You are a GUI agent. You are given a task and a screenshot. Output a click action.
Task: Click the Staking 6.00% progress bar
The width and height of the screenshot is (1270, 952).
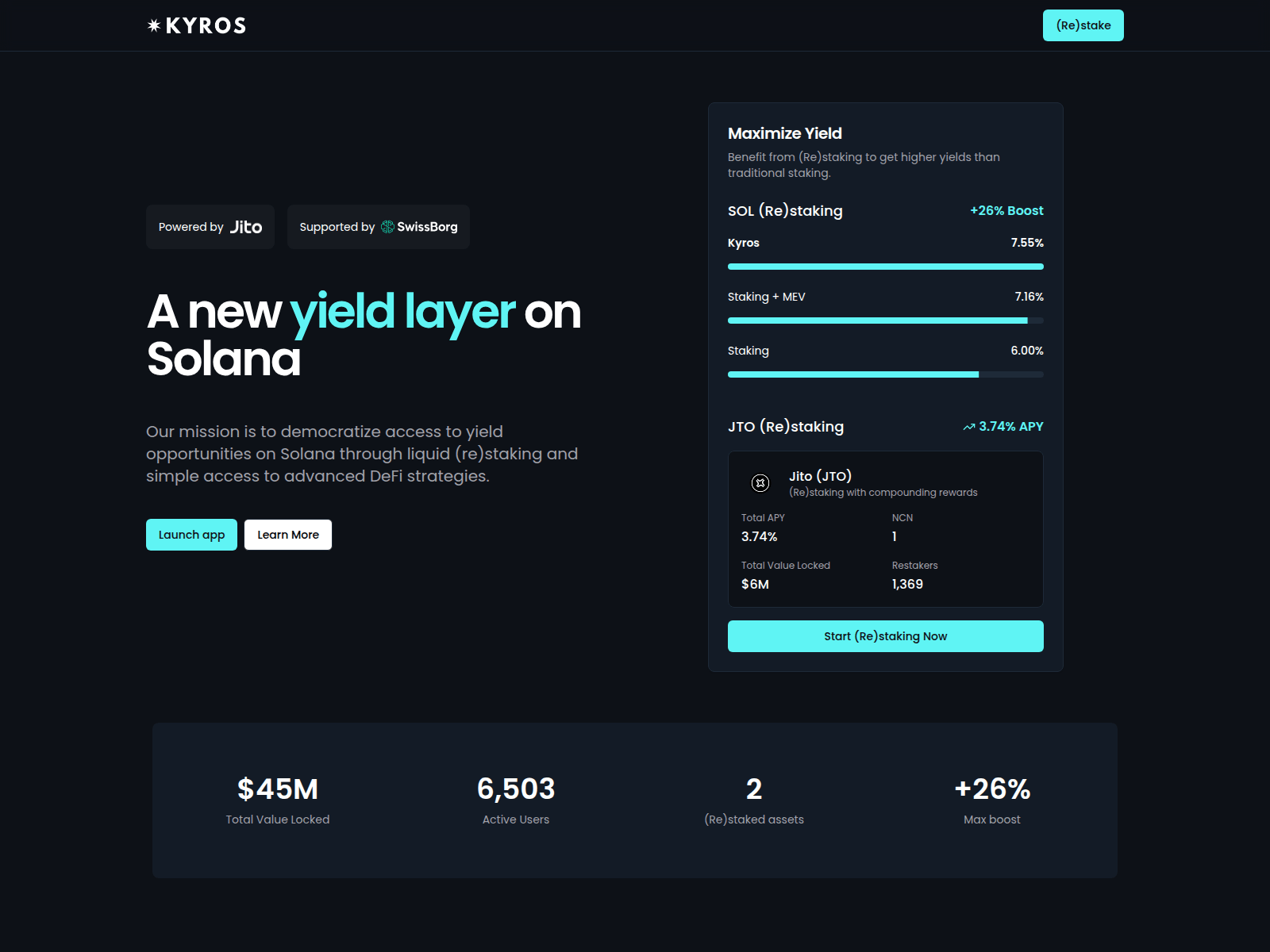886,374
